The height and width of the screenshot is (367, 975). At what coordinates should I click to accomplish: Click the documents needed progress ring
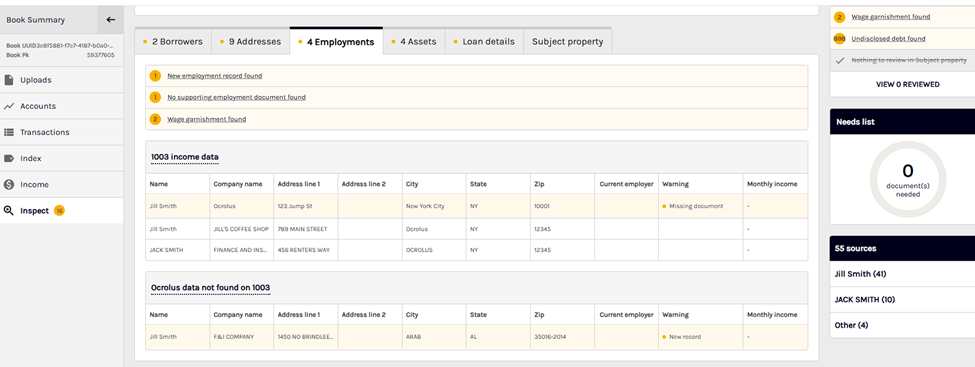coord(907,180)
